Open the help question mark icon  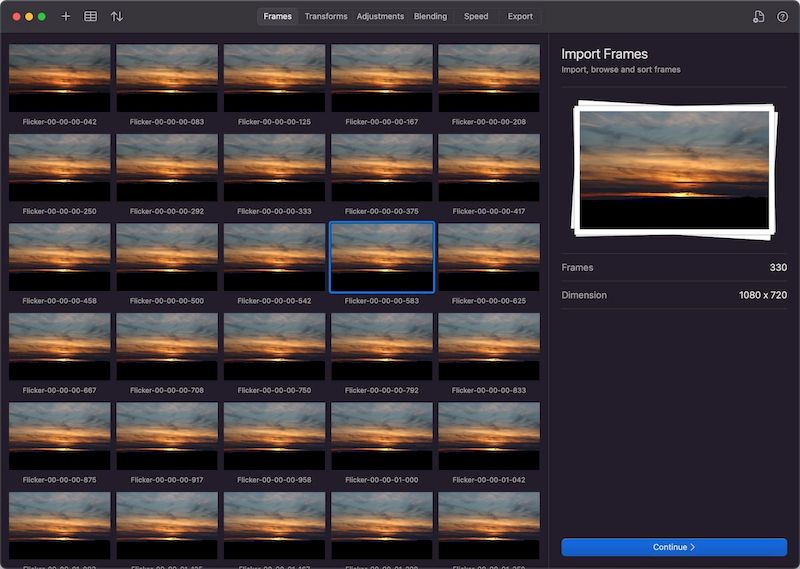[782, 17]
